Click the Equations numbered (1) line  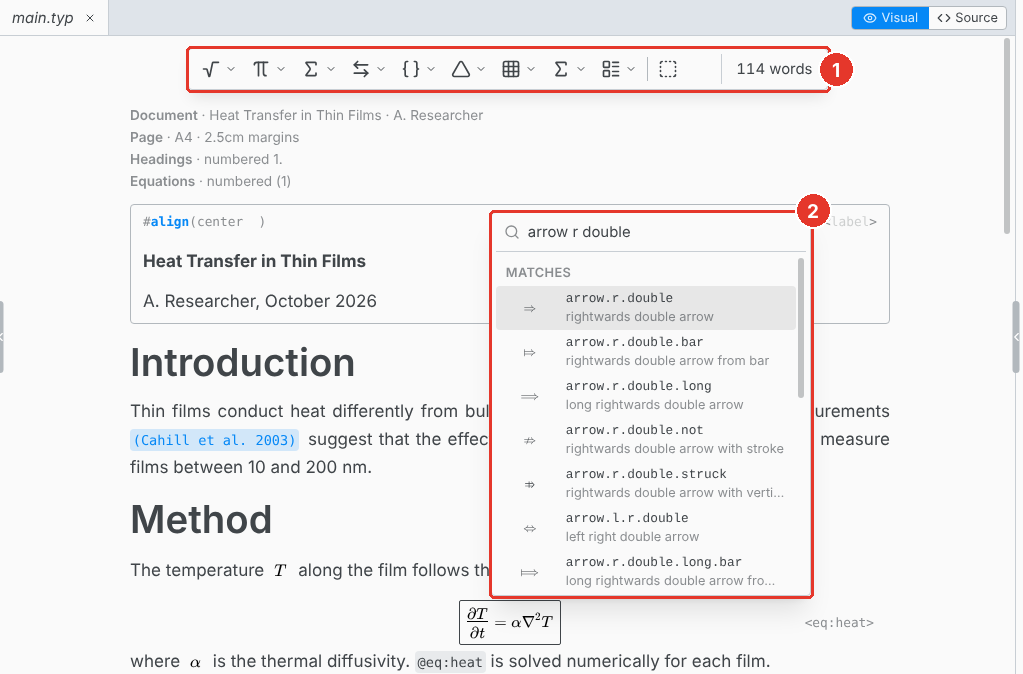(210, 181)
